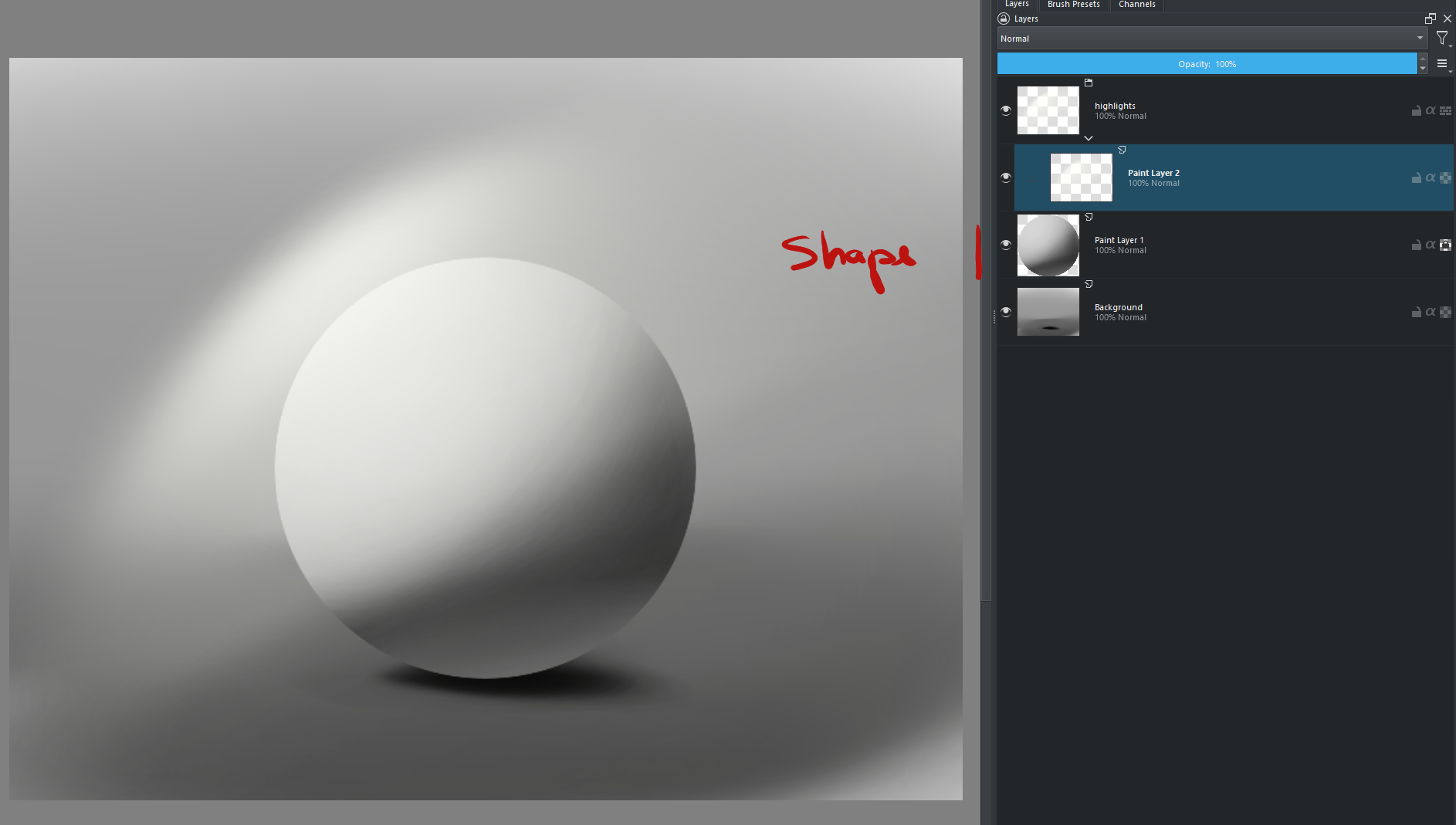Toggle inherit alpha on Paint Layer 2
Viewport: 1456px width, 825px height.
(1431, 178)
